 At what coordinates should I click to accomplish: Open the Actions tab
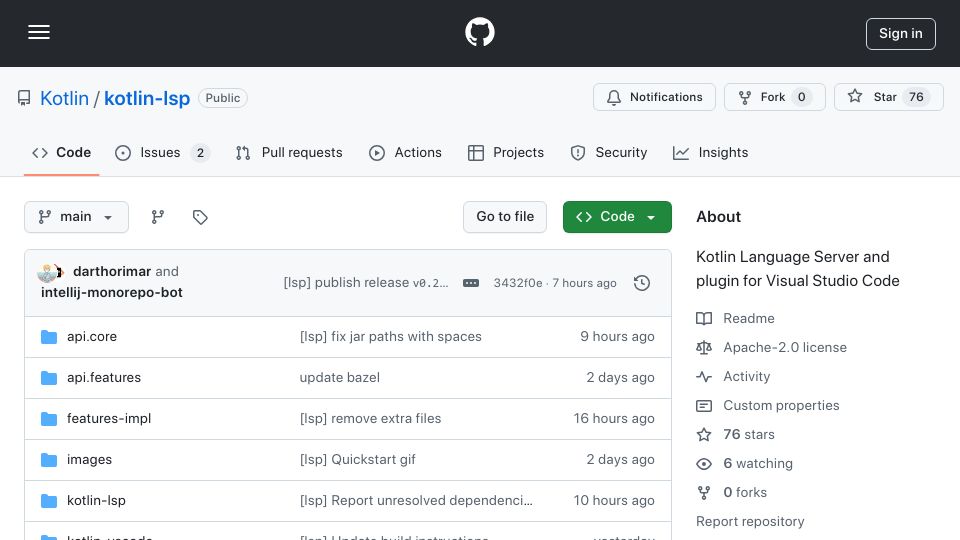[x=405, y=152]
